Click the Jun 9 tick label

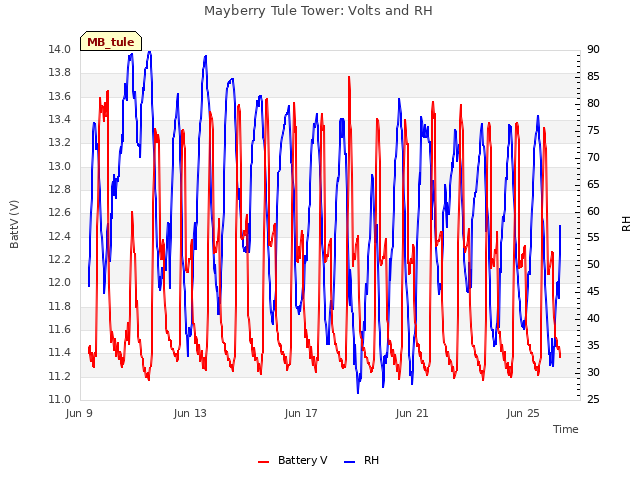point(79,413)
